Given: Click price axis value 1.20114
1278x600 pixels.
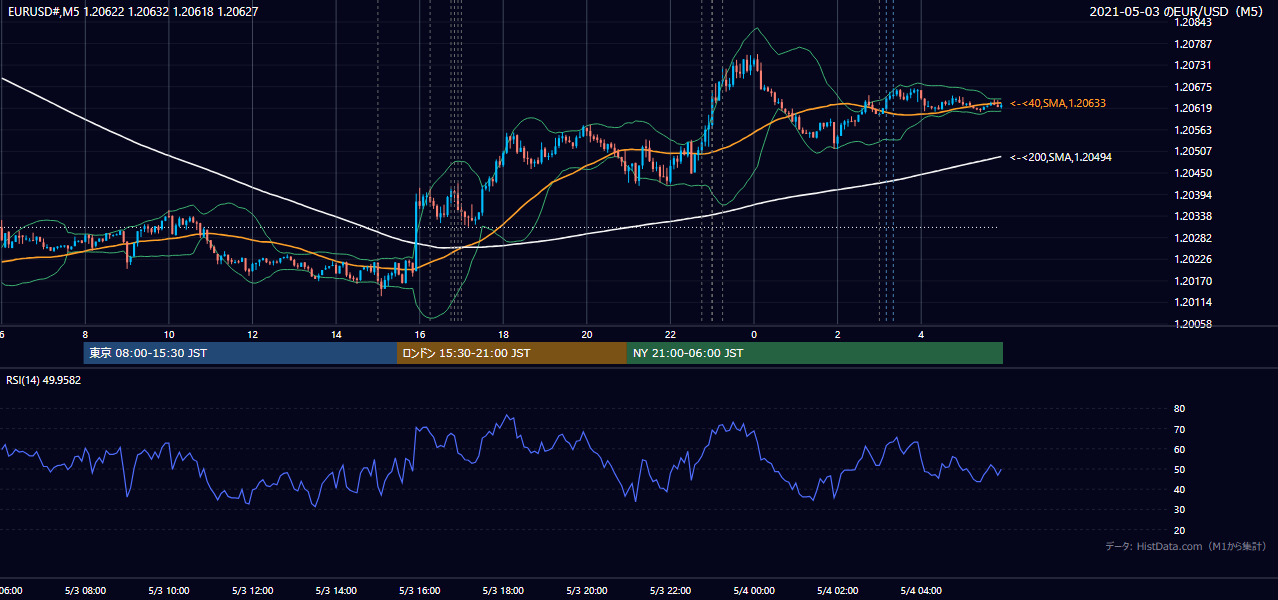Looking at the screenshot, I should point(1193,302).
